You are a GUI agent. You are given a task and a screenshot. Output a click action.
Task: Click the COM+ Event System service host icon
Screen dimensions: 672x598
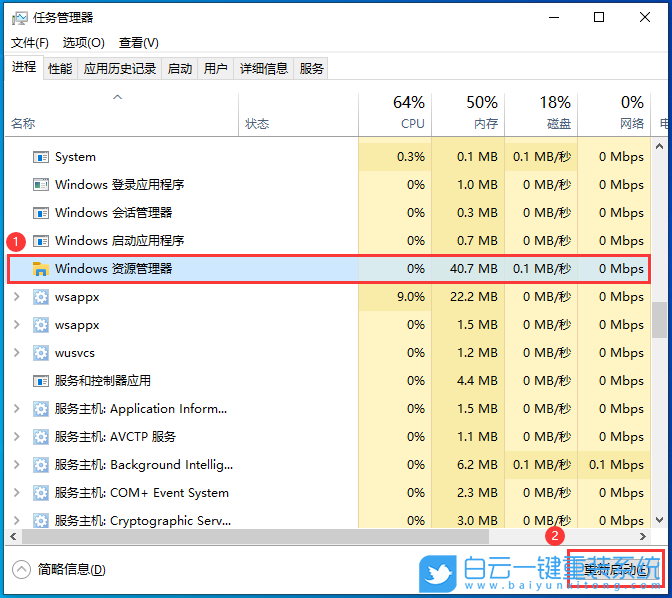tap(41, 493)
